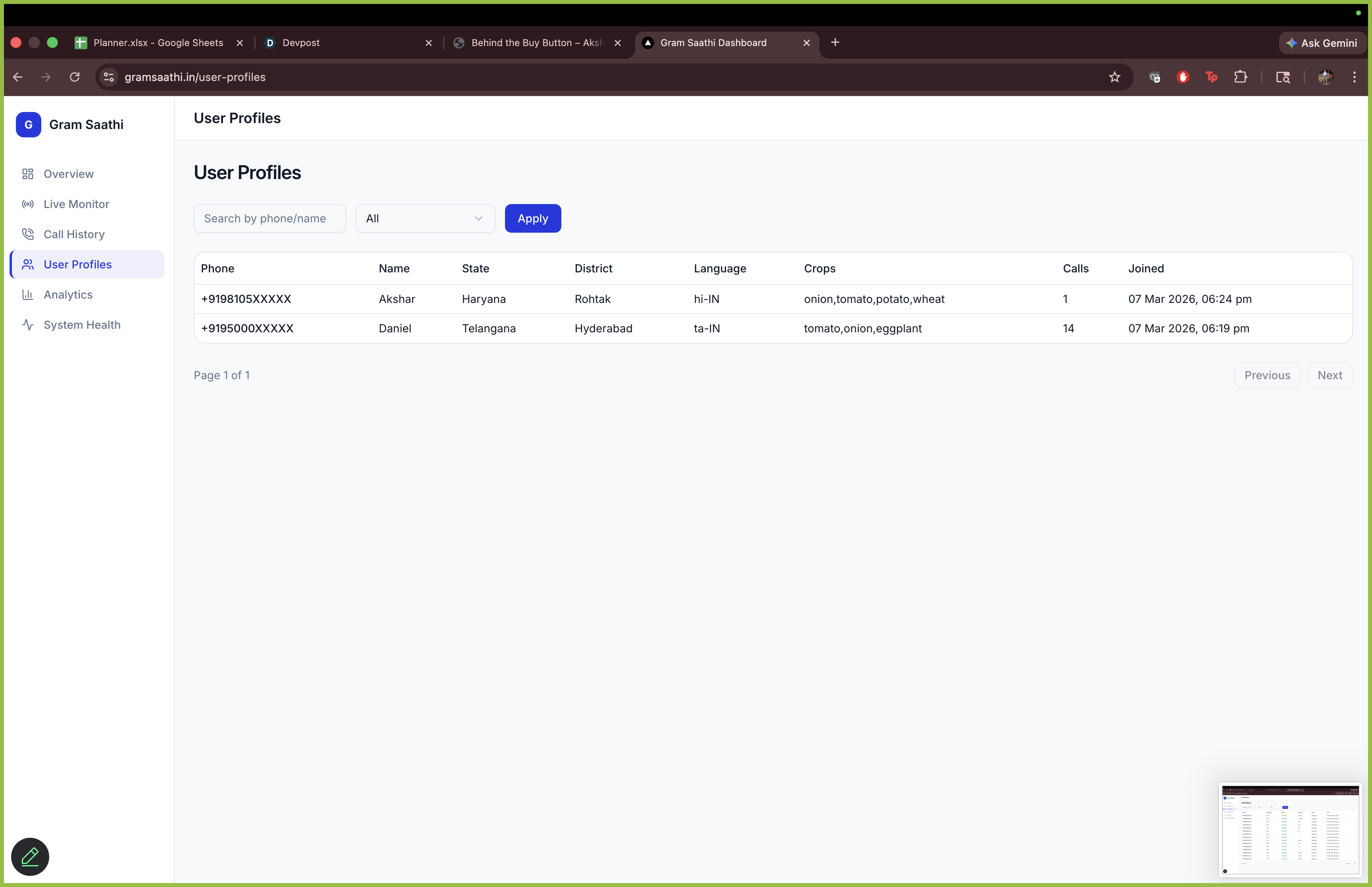Open site information controls in address bar

pyautogui.click(x=109, y=77)
